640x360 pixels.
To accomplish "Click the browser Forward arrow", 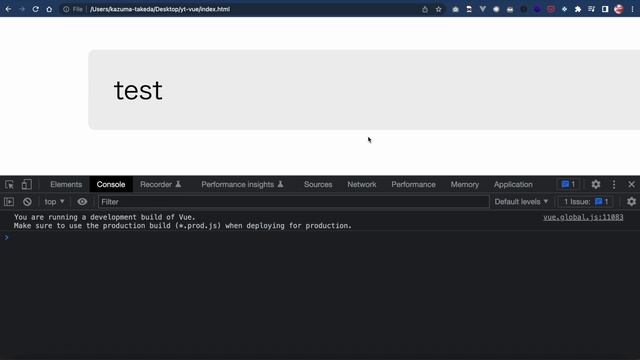I will 22,9.
